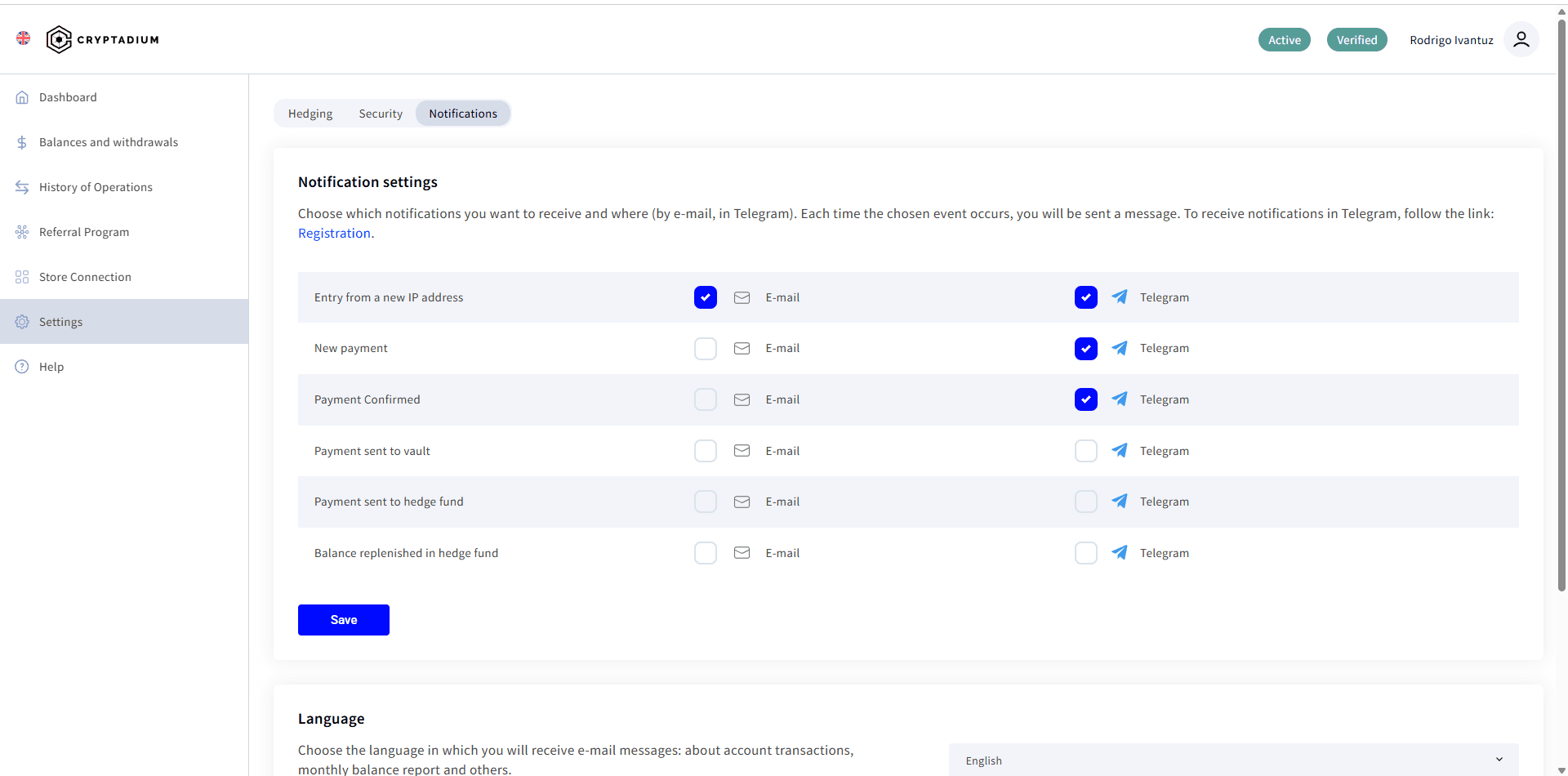
Task: Uncheck Telegram for Entry from a new IP address
Action: pyautogui.click(x=1086, y=297)
